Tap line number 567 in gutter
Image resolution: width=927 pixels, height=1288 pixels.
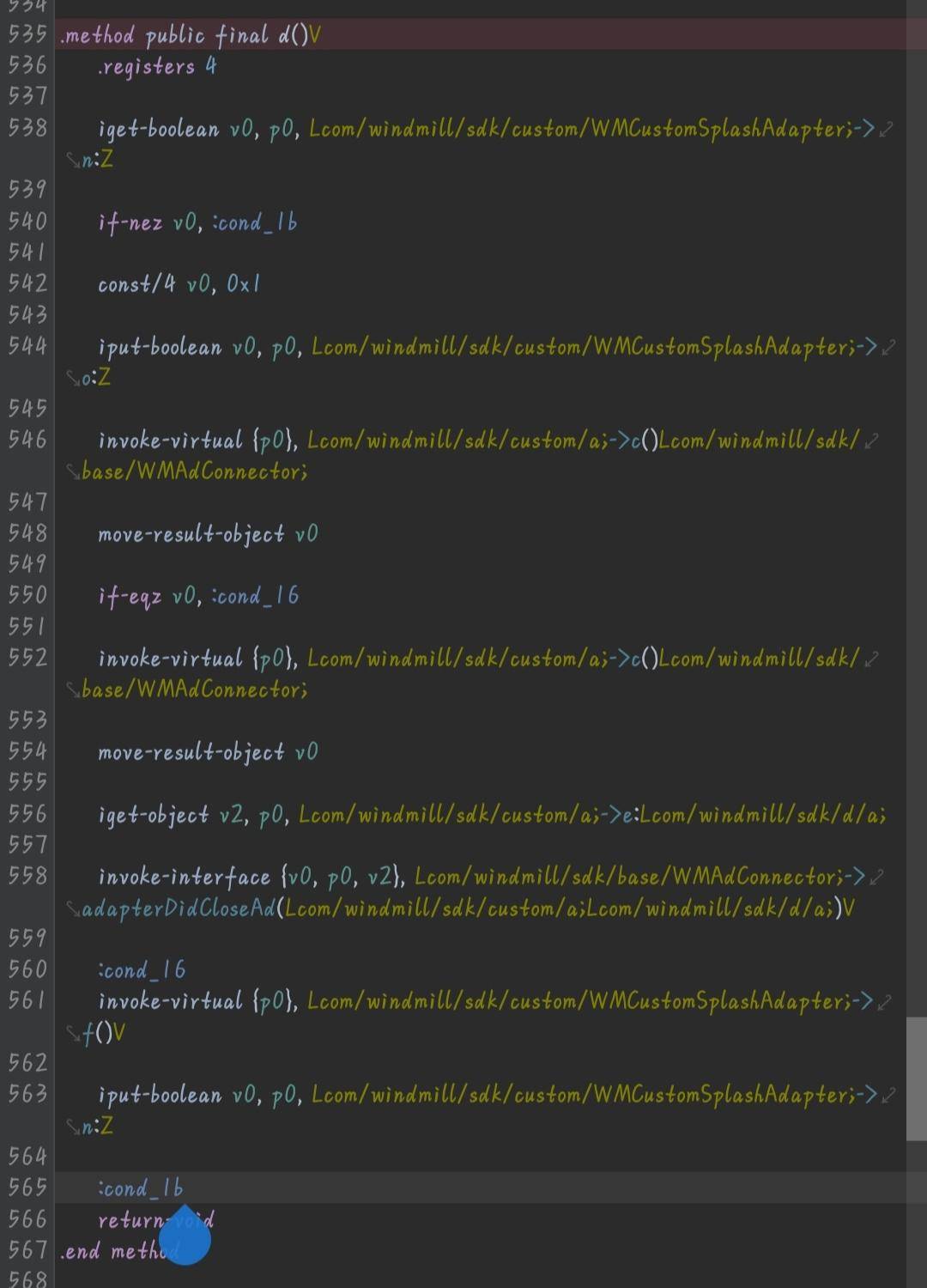coord(27,1251)
